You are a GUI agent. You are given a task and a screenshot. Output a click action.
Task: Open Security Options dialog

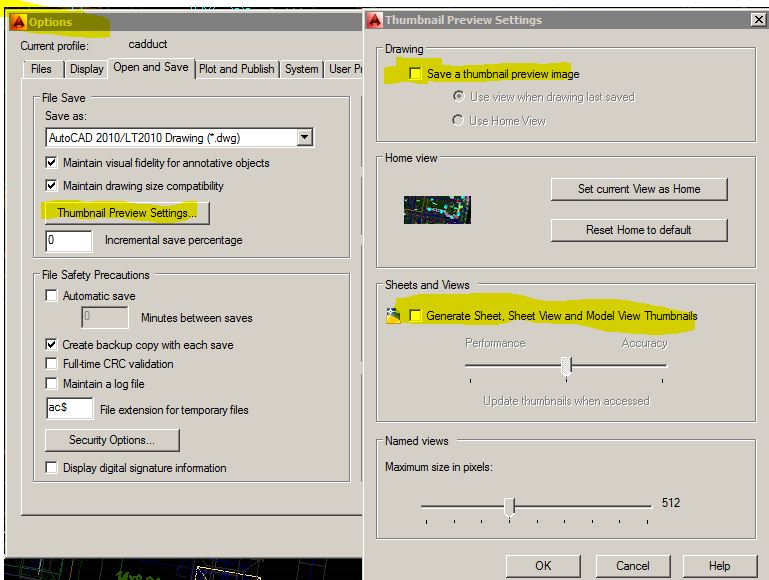[112, 440]
